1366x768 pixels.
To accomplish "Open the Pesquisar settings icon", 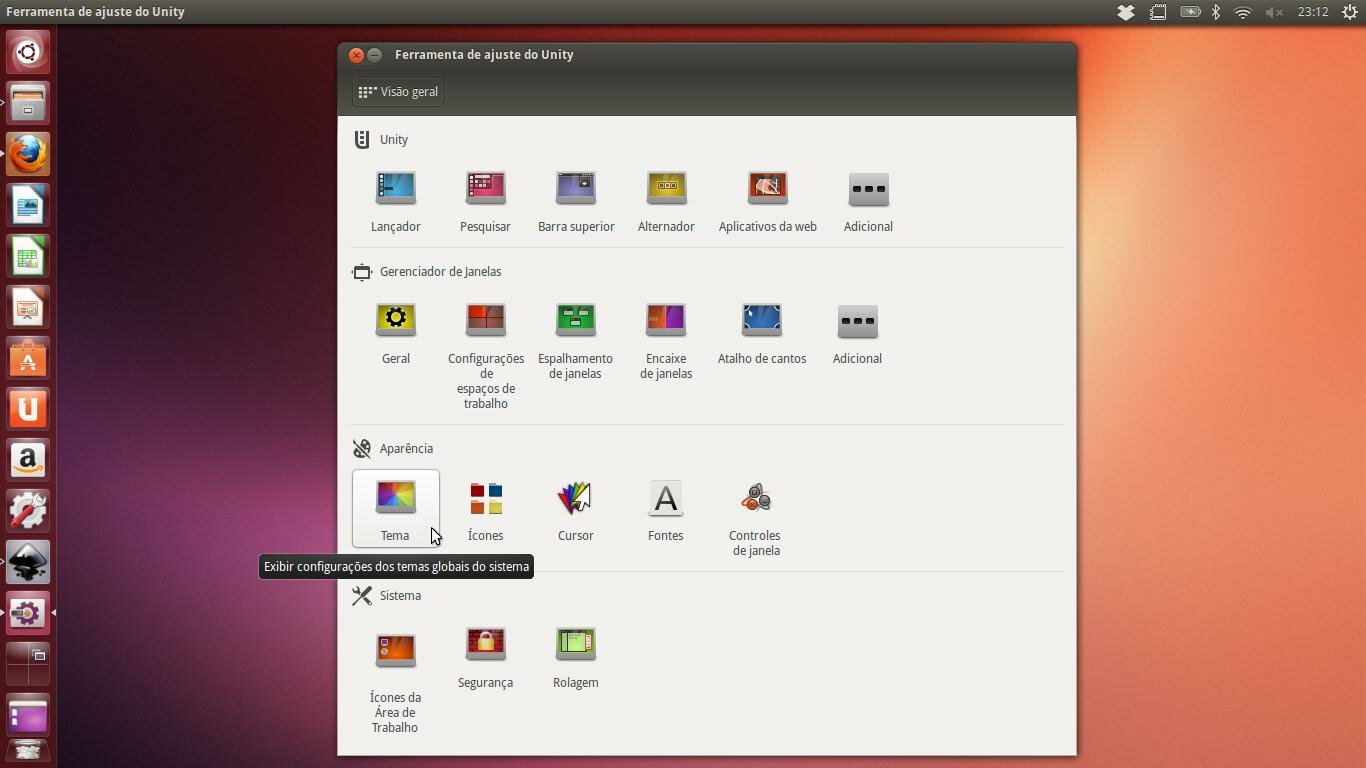I will click(486, 188).
